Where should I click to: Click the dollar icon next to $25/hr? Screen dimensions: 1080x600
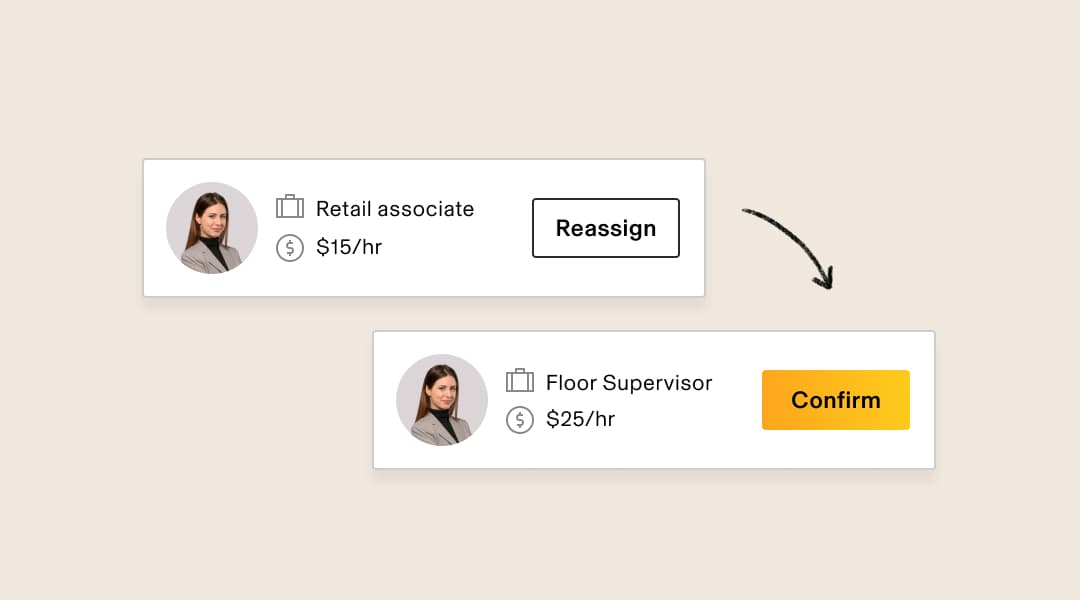[520, 420]
